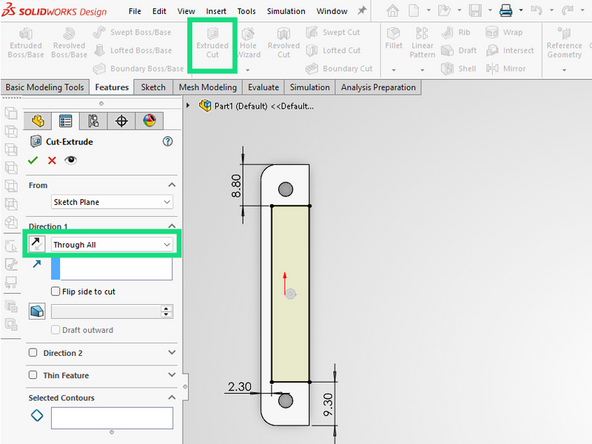
Task: Click the Selected Contours selection box
Action: tap(112, 418)
